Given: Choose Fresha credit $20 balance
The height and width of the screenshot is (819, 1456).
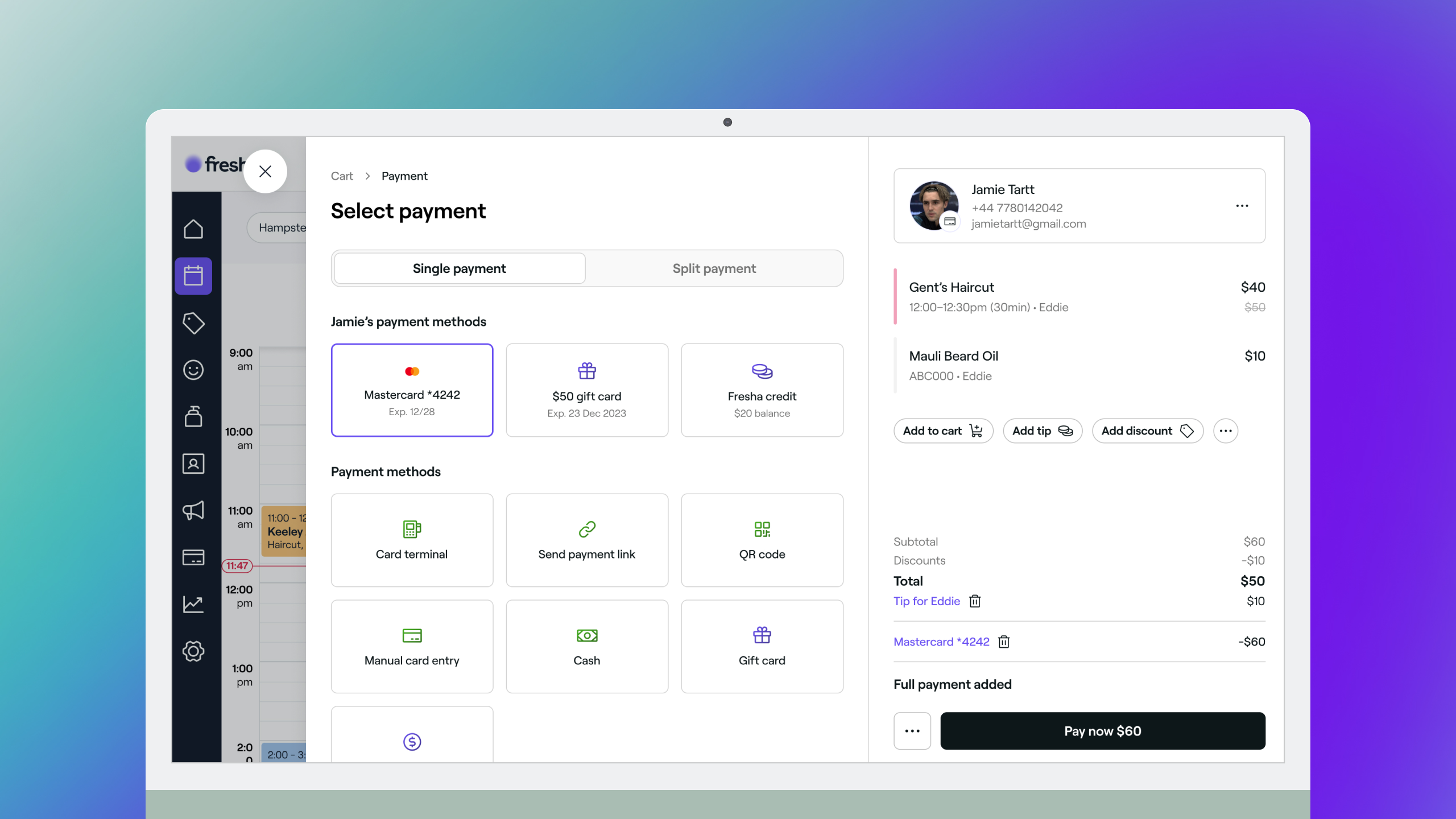Looking at the screenshot, I should point(762,390).
